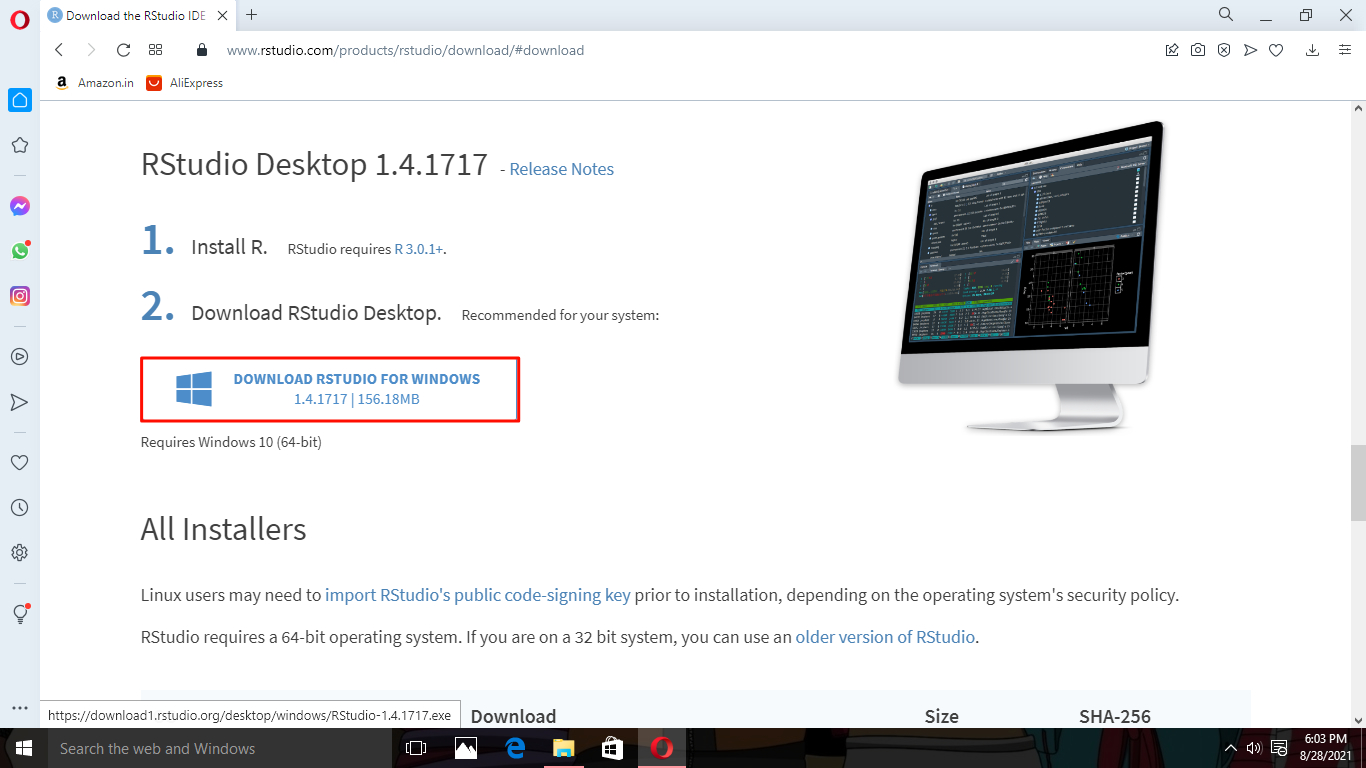Open File Explorer from the taskbar
This screenshot has height=768, width=1366.
[x=563, y=748]
